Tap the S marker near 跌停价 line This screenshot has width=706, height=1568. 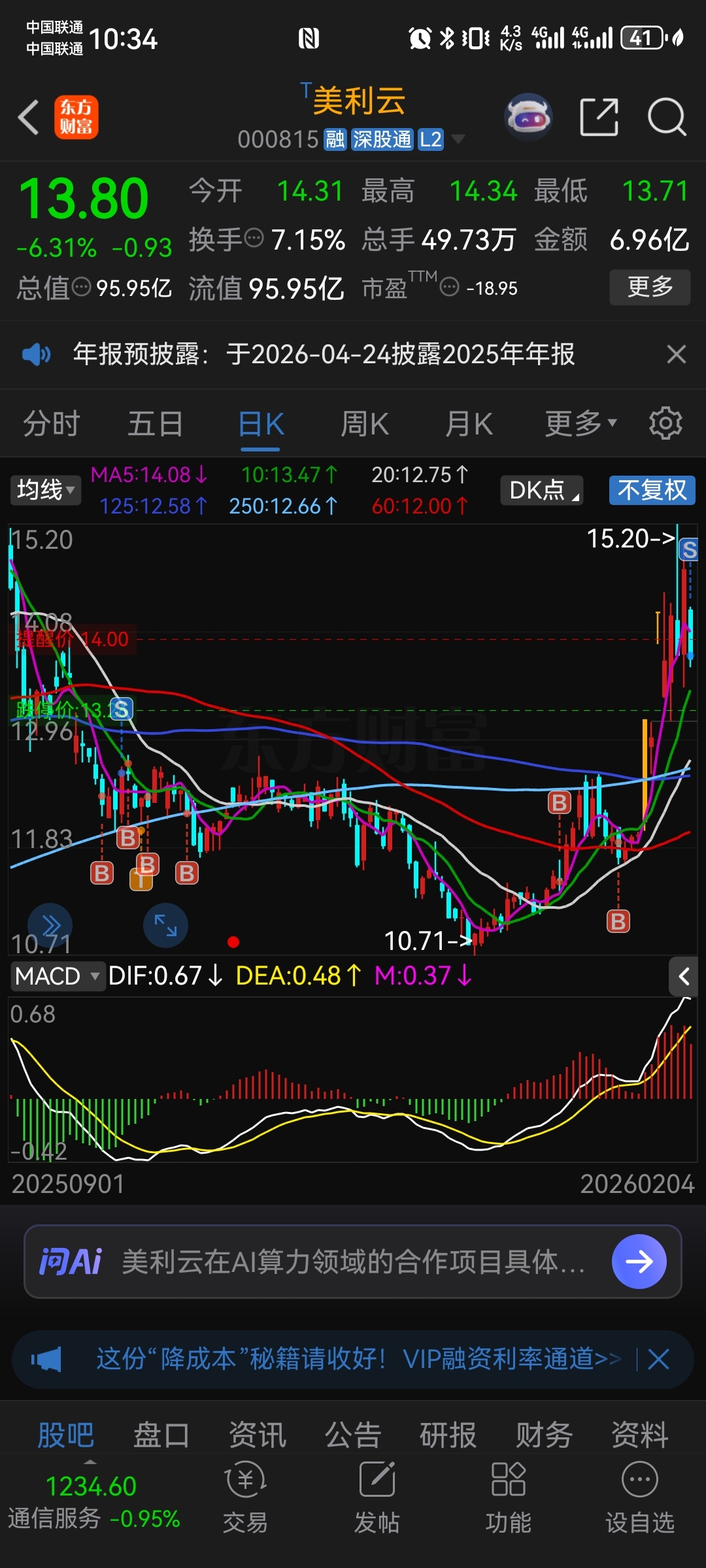[x=121, y=709]
